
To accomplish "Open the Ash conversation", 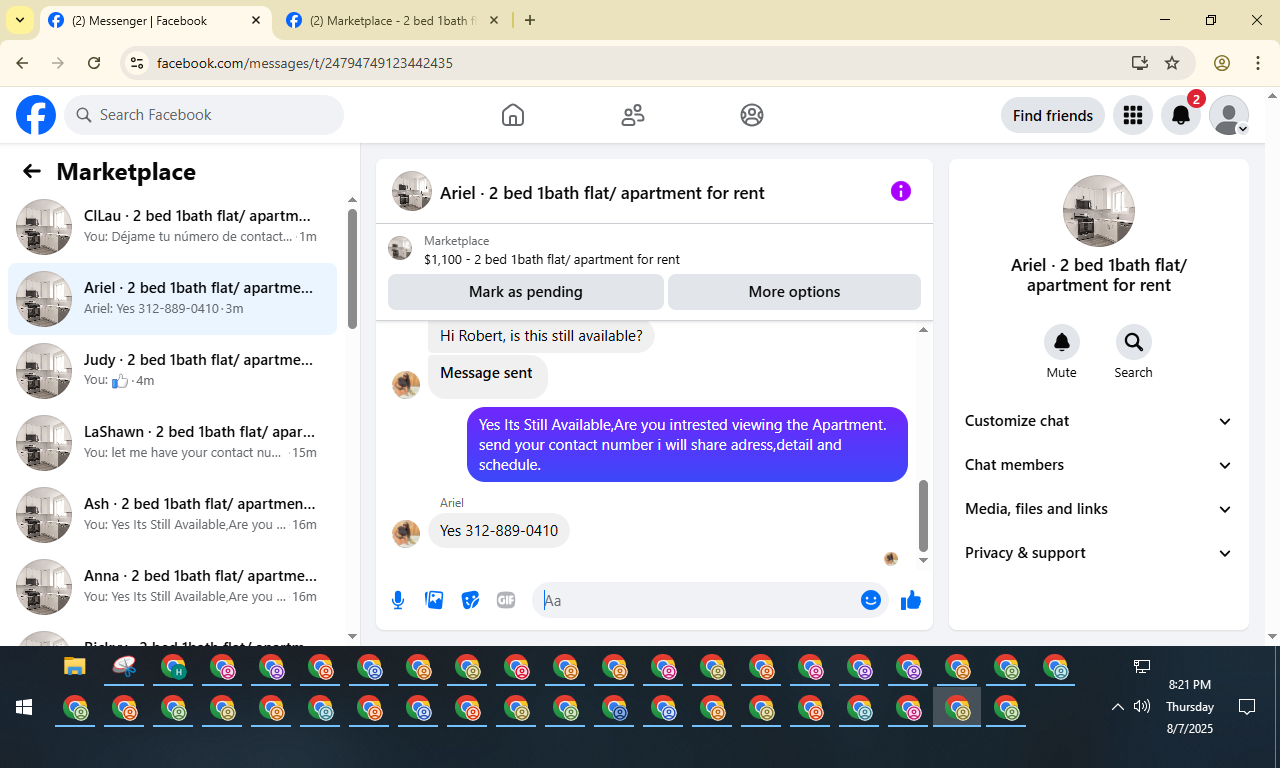I will click(x=172, y=515).
